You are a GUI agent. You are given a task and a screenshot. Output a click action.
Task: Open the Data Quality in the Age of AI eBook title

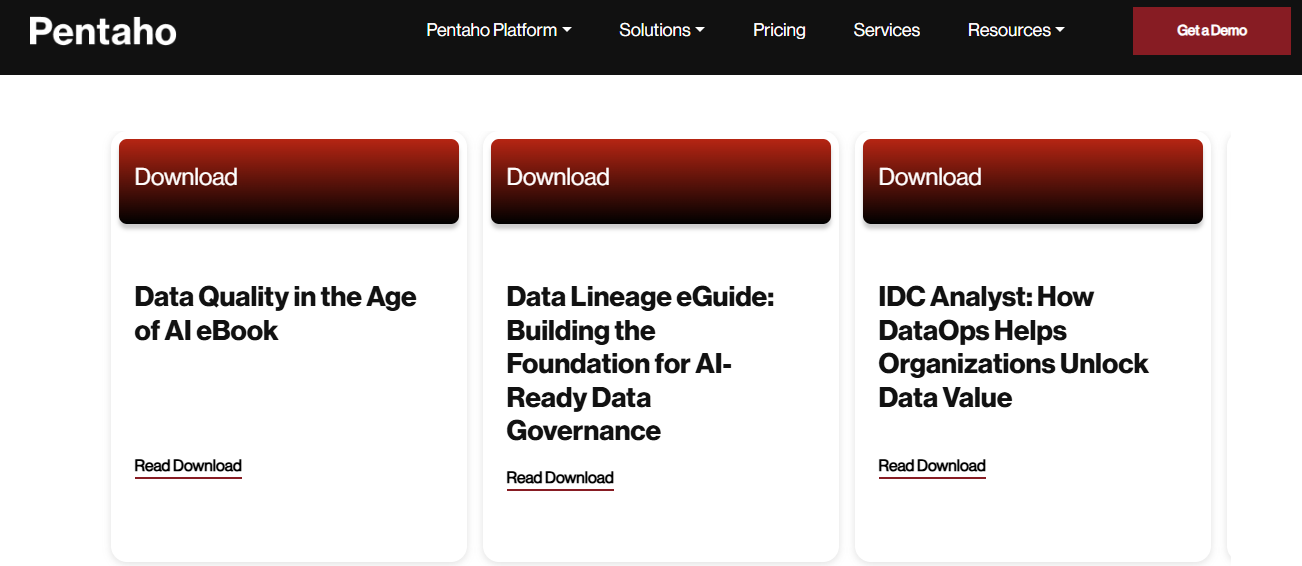(x=275, y=313)
